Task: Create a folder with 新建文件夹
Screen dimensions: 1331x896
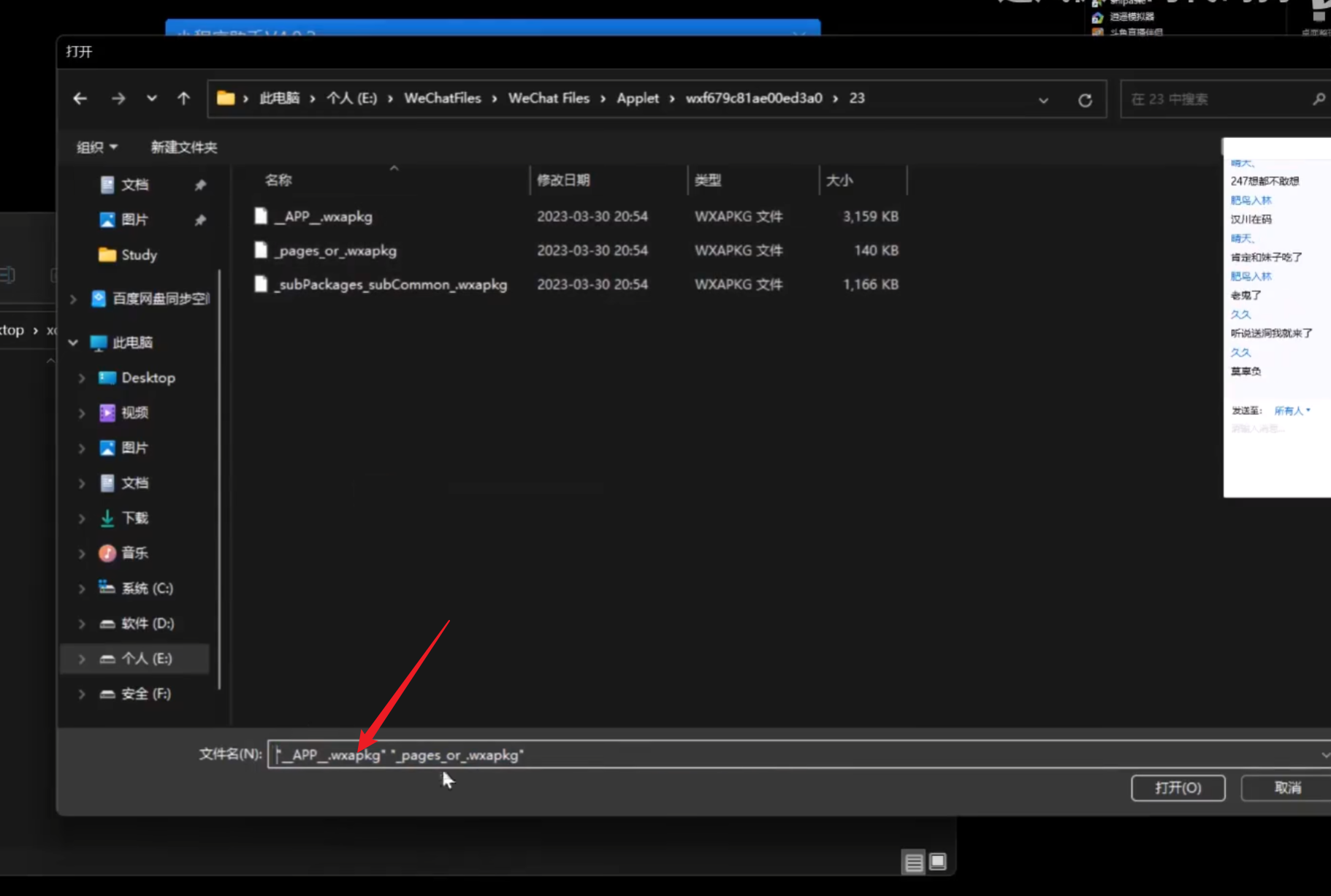Action: (x=183, y=148)
